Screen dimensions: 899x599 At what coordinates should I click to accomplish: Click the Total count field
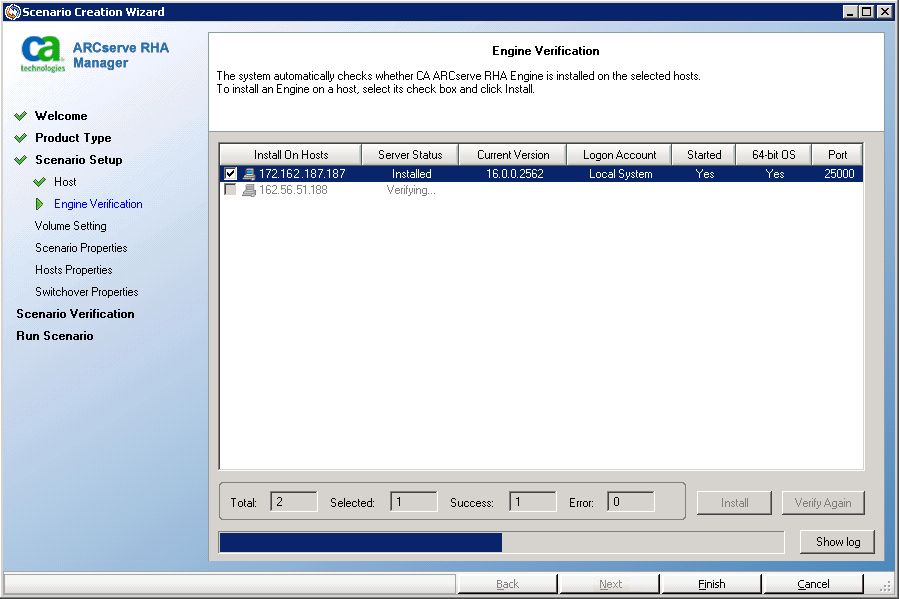[x=293, y=503]
